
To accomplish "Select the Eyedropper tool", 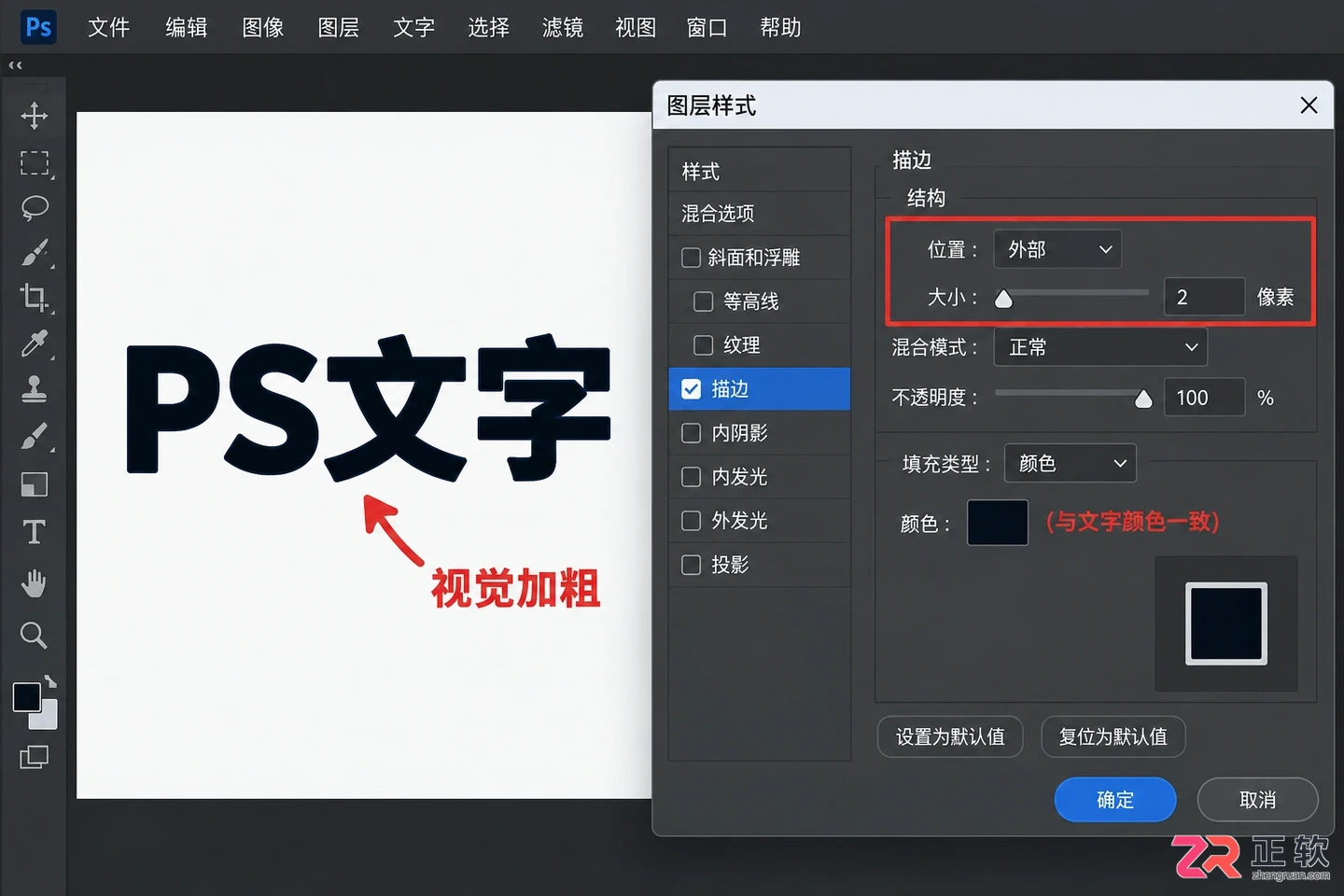I will click(35, 343).
